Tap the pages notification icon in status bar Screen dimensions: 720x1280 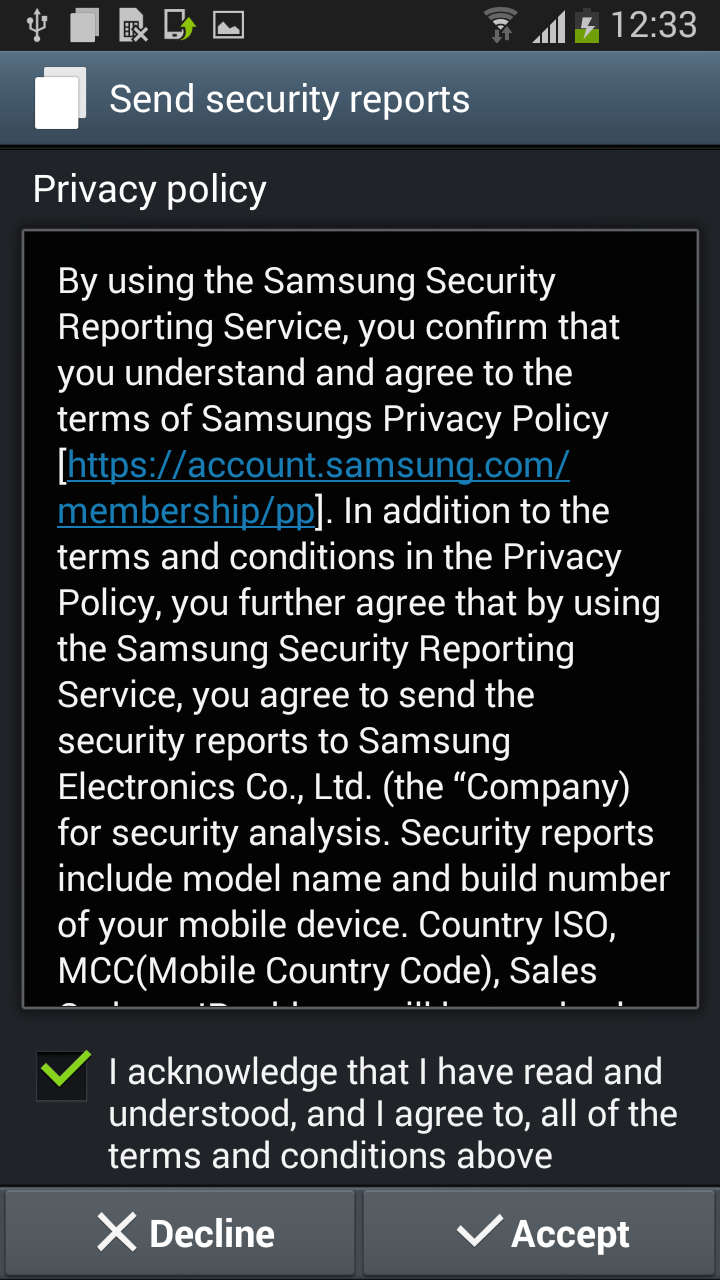click(x=85, y=25)
